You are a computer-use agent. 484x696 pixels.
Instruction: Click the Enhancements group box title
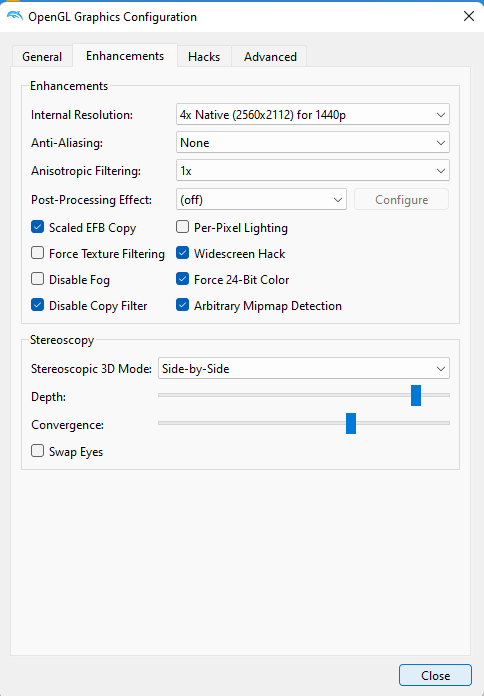(x=69, y=86)
